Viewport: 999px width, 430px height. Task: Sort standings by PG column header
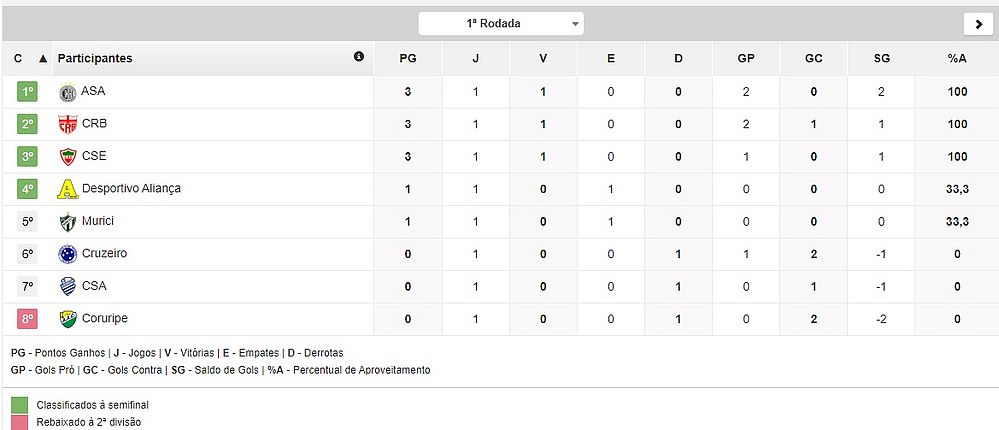[407, 58]
